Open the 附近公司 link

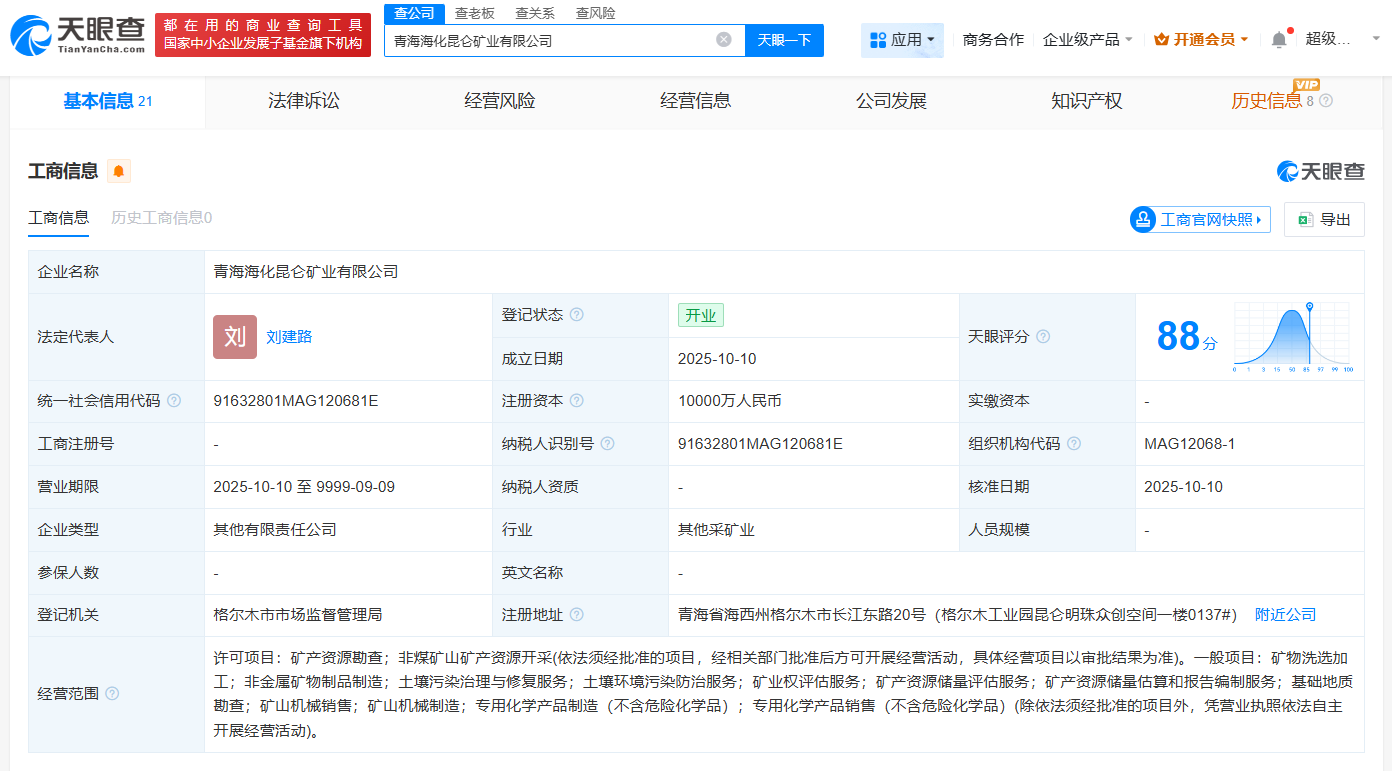(x=1285, y=614)
